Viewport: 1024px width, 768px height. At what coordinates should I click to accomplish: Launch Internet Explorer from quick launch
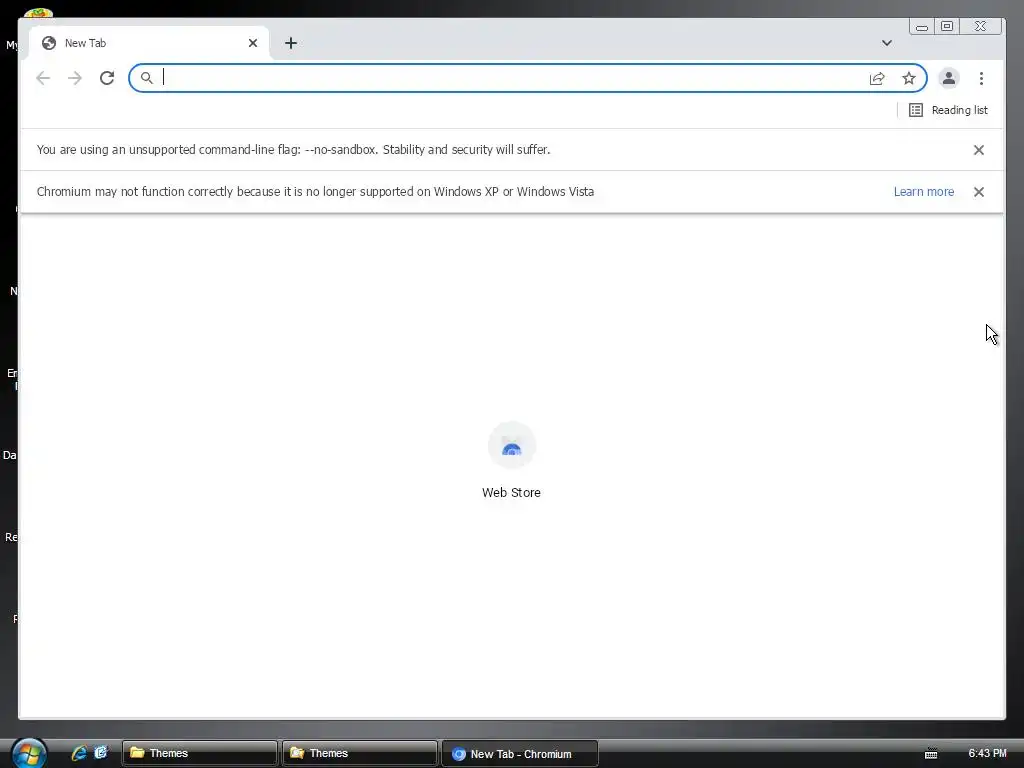coord(79,753)
